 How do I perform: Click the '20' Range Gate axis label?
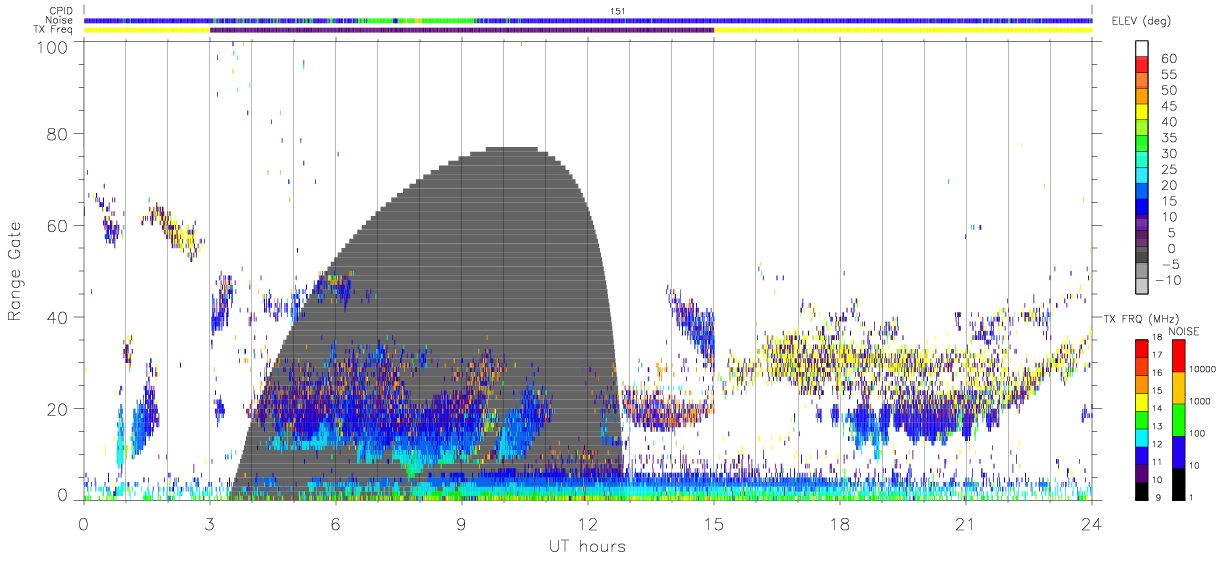(x=58, y=409)
